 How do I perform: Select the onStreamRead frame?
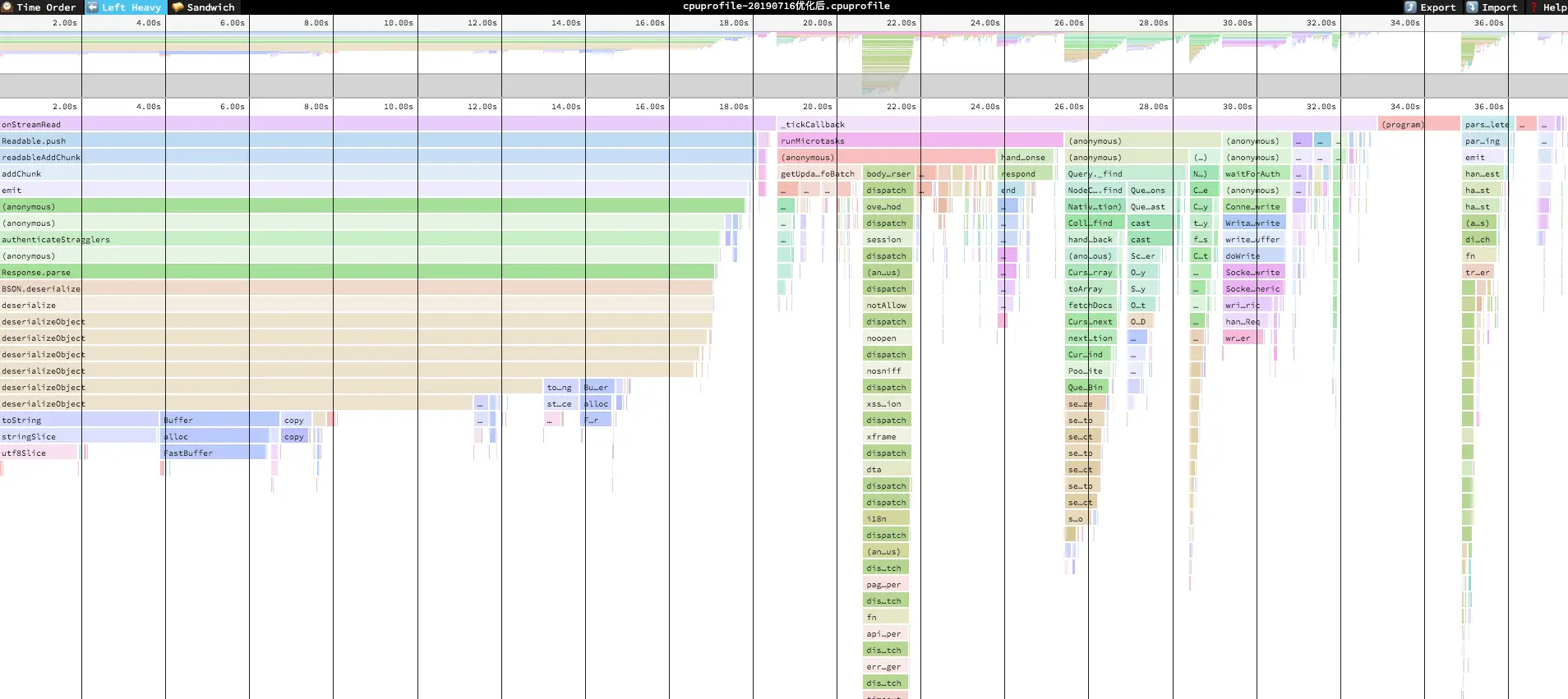pos(388,124)
